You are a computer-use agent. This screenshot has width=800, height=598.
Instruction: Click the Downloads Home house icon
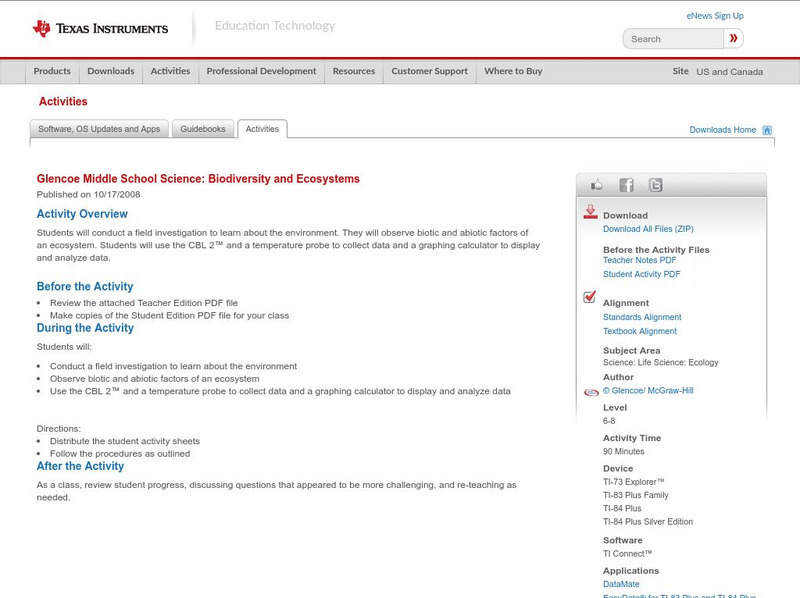[767, 130]
